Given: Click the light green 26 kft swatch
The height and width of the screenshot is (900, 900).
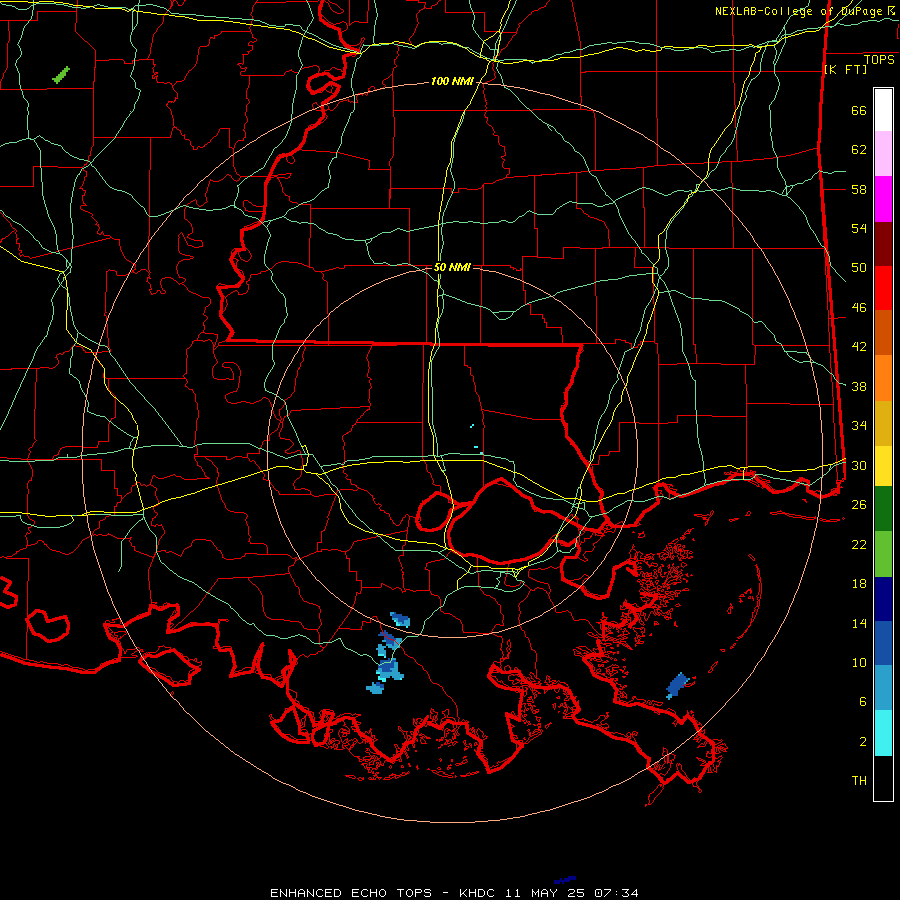Looking at the screenshot, I should (x=883, y=554).
